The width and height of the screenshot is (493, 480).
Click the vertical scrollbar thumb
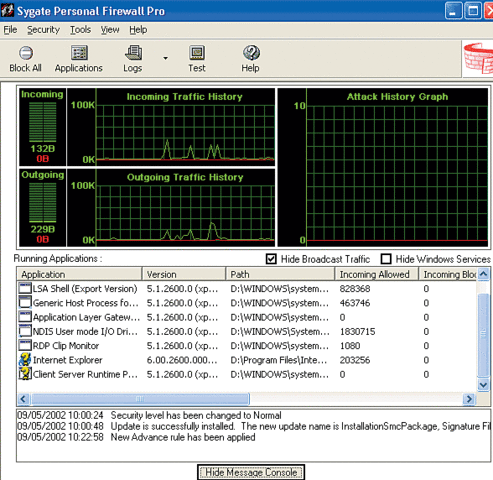click(x=483, y=334)
